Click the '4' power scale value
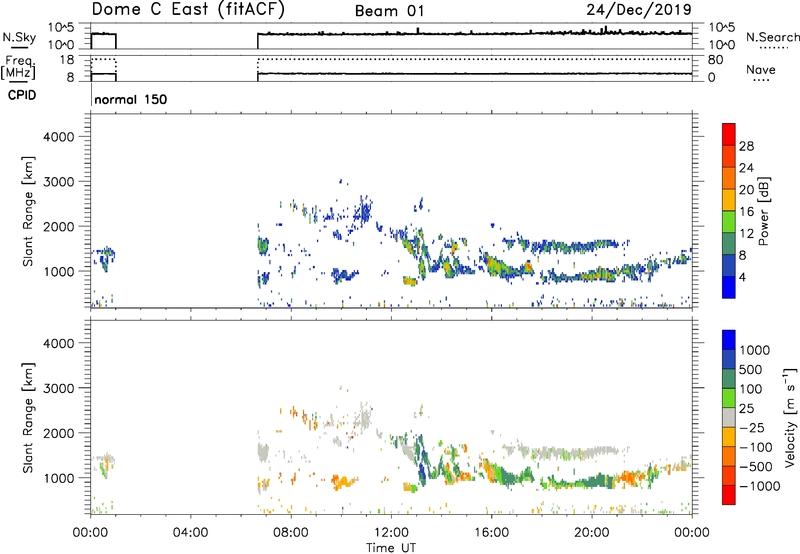The height and width of the screenshot is (554, 800). (x=742, y=277)
